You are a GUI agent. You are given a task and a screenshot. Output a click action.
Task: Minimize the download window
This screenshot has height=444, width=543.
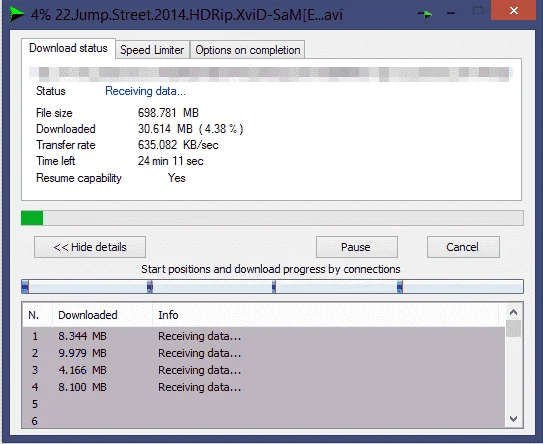click(451, 14)
